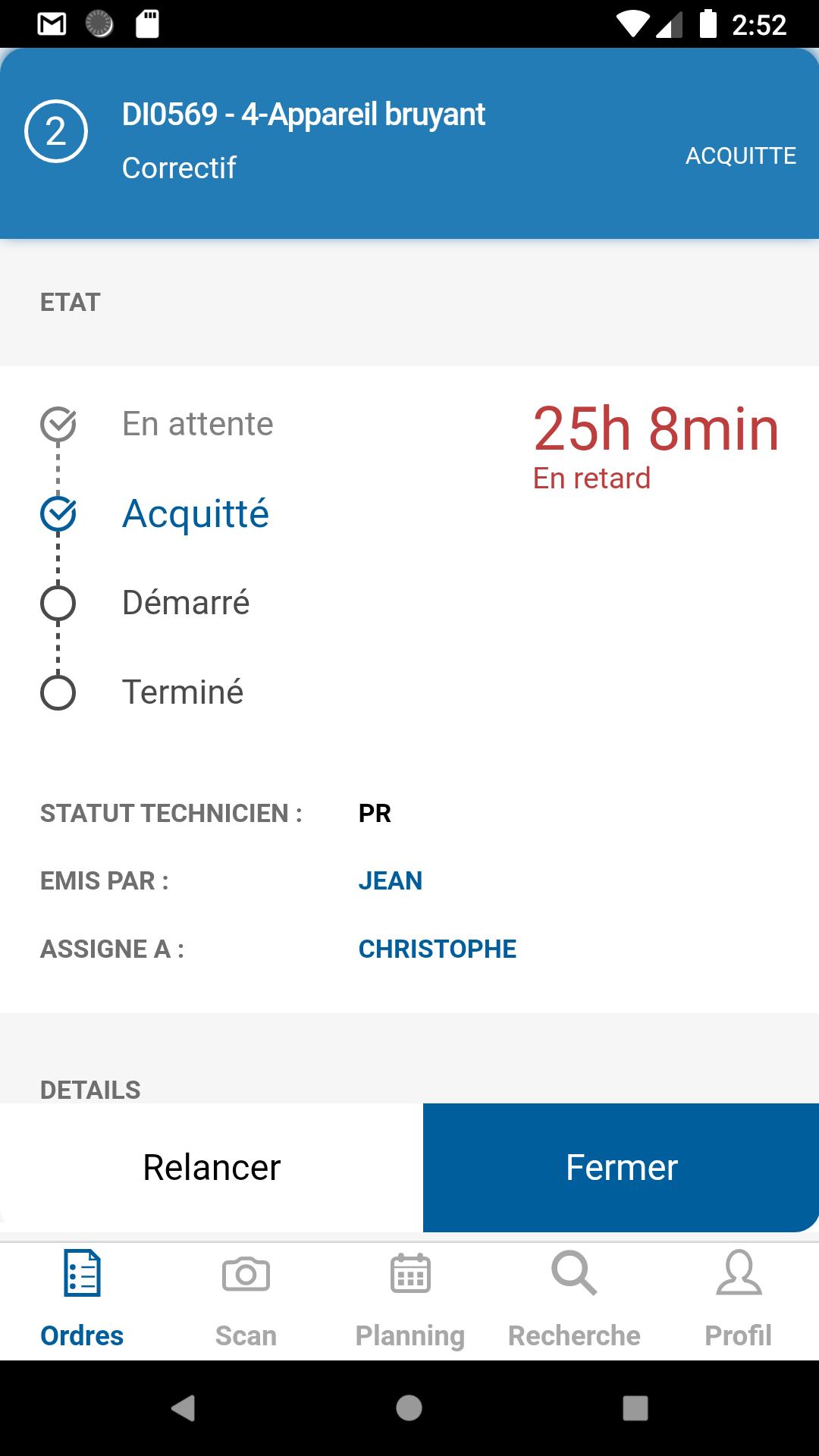The width and height of the screenshot is (819, 1456).
Task: Tap the Android back navigation icon
Action: pos(183,1408)
